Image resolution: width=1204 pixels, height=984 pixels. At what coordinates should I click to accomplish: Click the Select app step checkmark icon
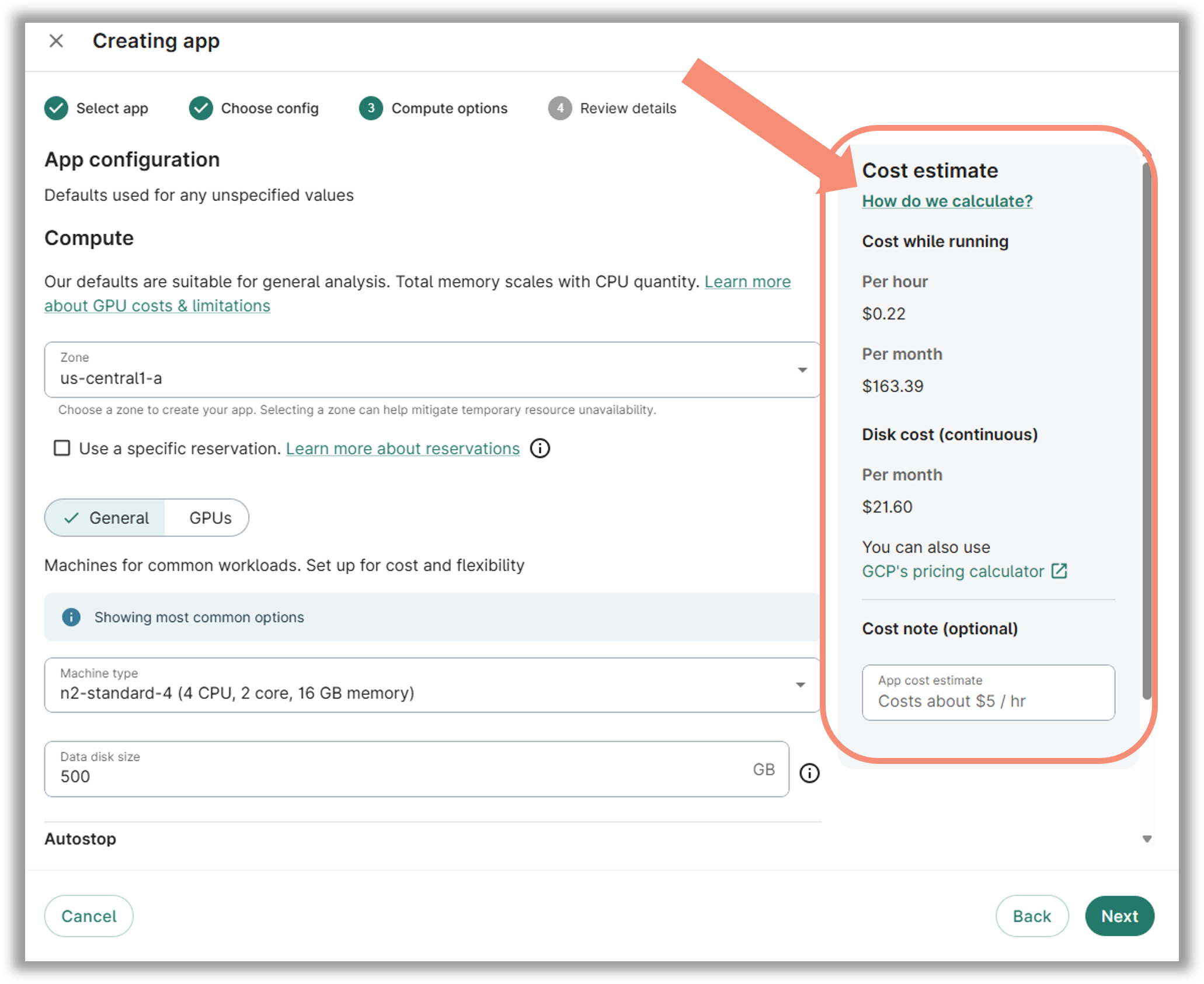(57, 108)
